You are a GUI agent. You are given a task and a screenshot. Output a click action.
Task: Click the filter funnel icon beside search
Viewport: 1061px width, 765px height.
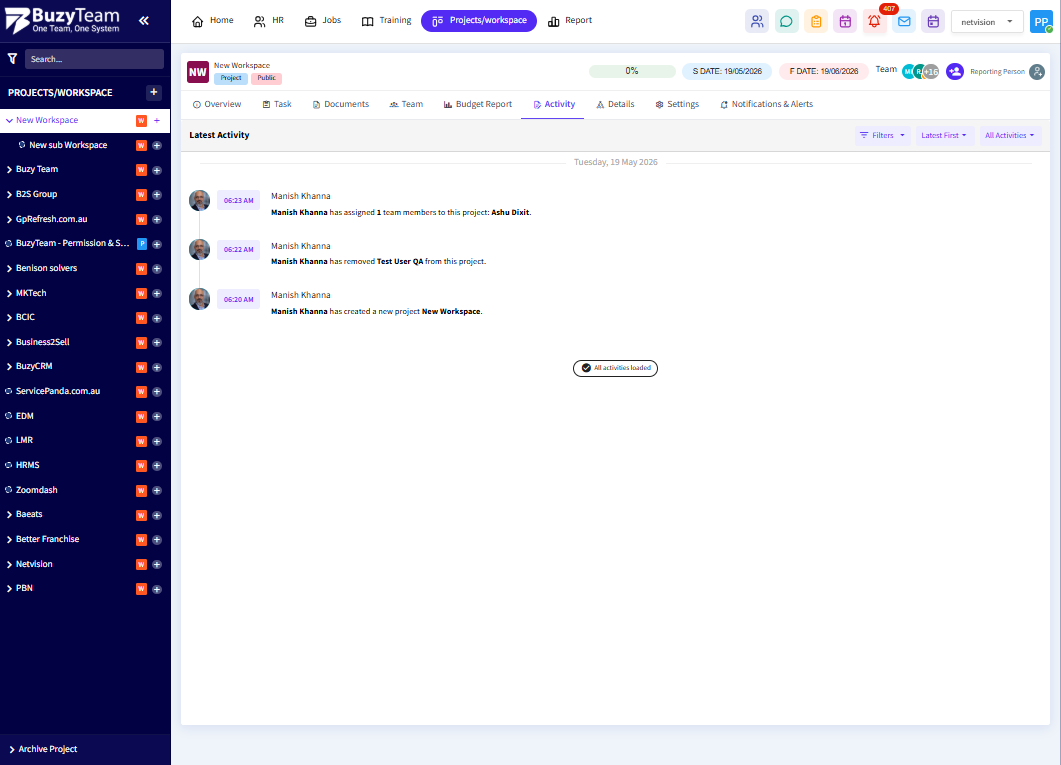[12, 59]
